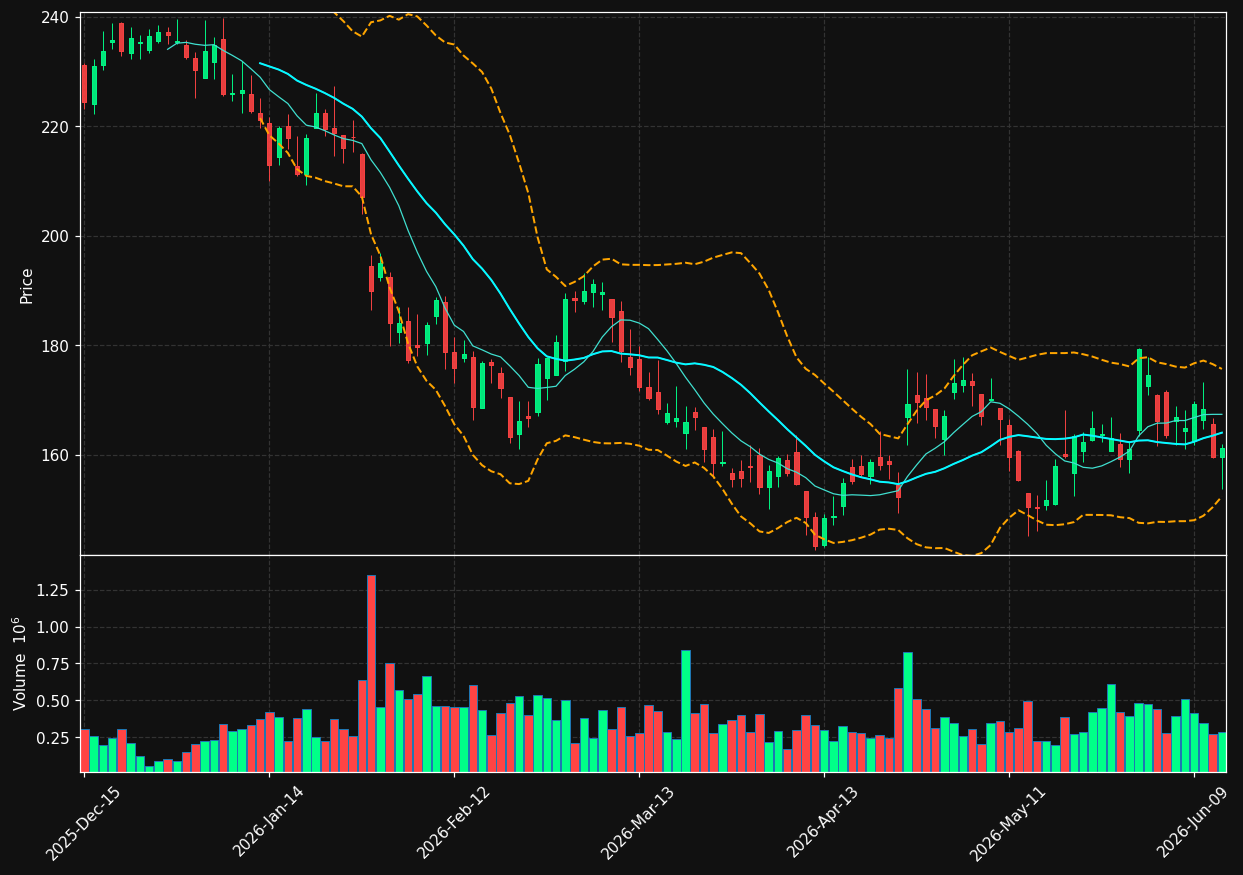Click the Volume axis title
Viewport: 1243px width, 875px height.
tap(20, 663)
